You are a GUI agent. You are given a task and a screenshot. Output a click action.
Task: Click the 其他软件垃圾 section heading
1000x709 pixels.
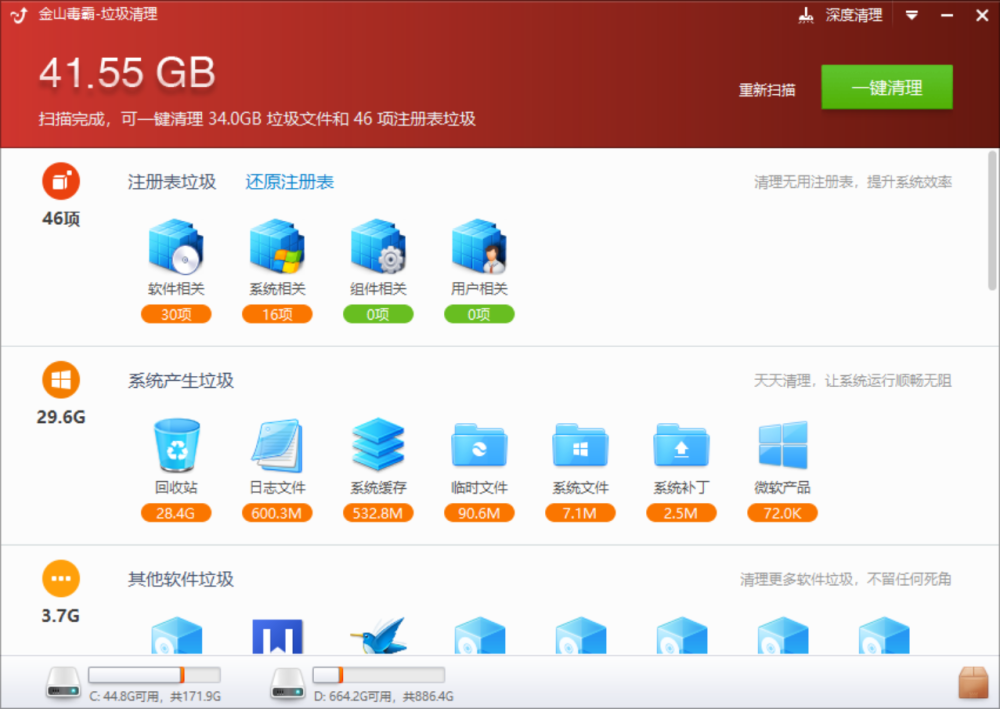coord(181,579)
